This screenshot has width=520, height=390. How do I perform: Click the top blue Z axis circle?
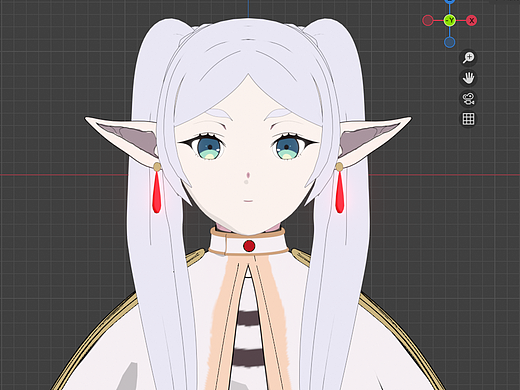click(x=450, y=1)
